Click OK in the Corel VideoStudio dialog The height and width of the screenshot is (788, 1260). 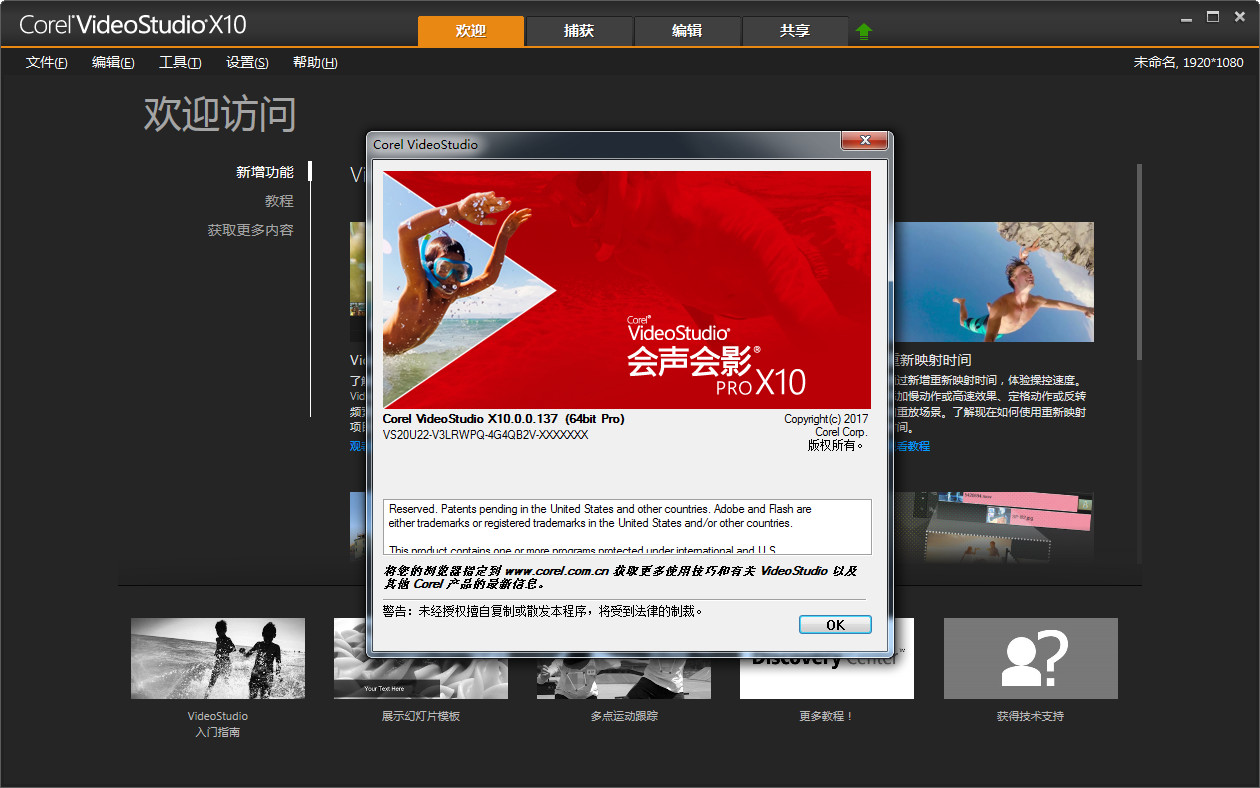[835, 624]
